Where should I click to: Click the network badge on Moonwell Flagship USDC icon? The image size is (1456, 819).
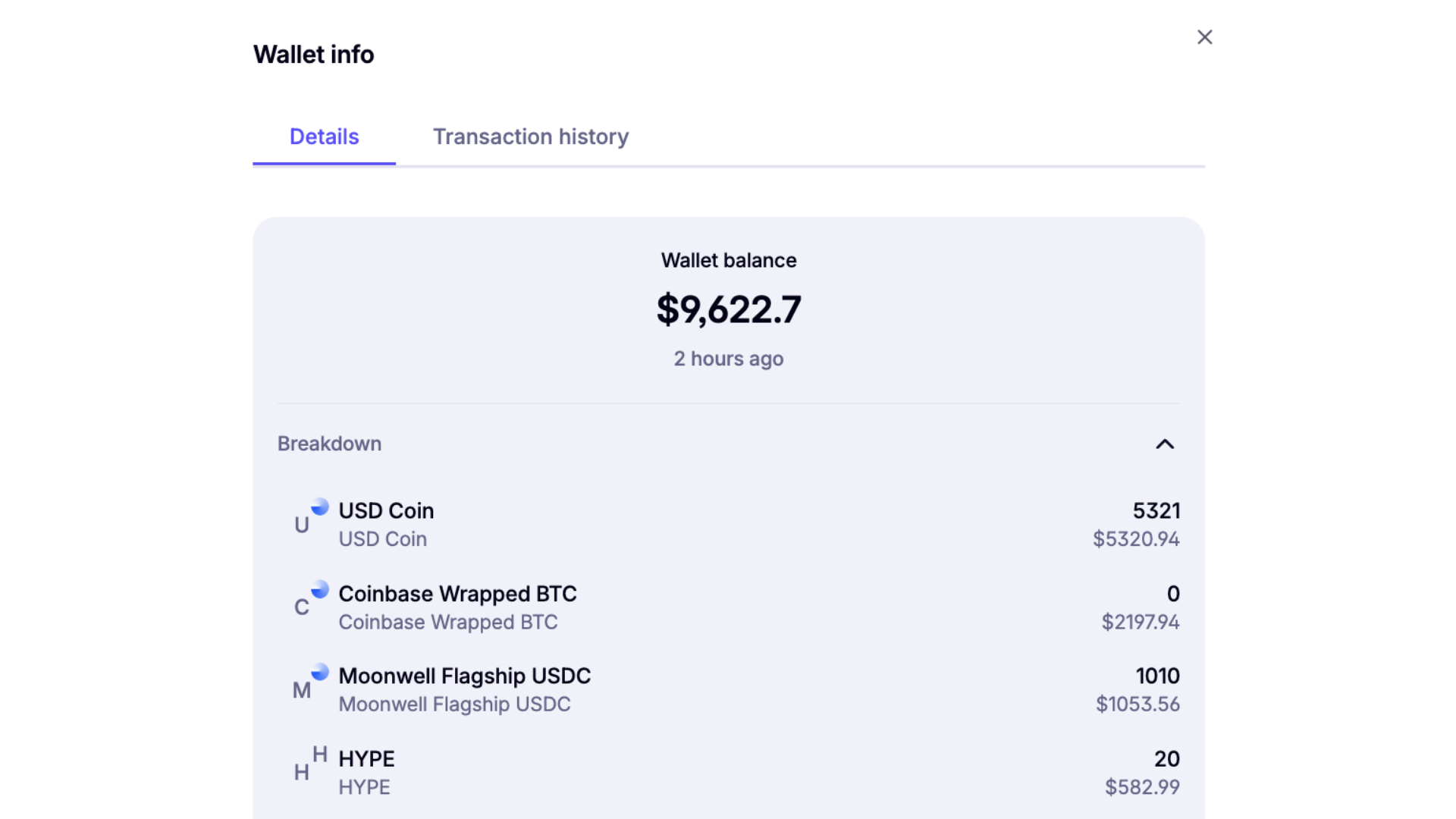321,671
